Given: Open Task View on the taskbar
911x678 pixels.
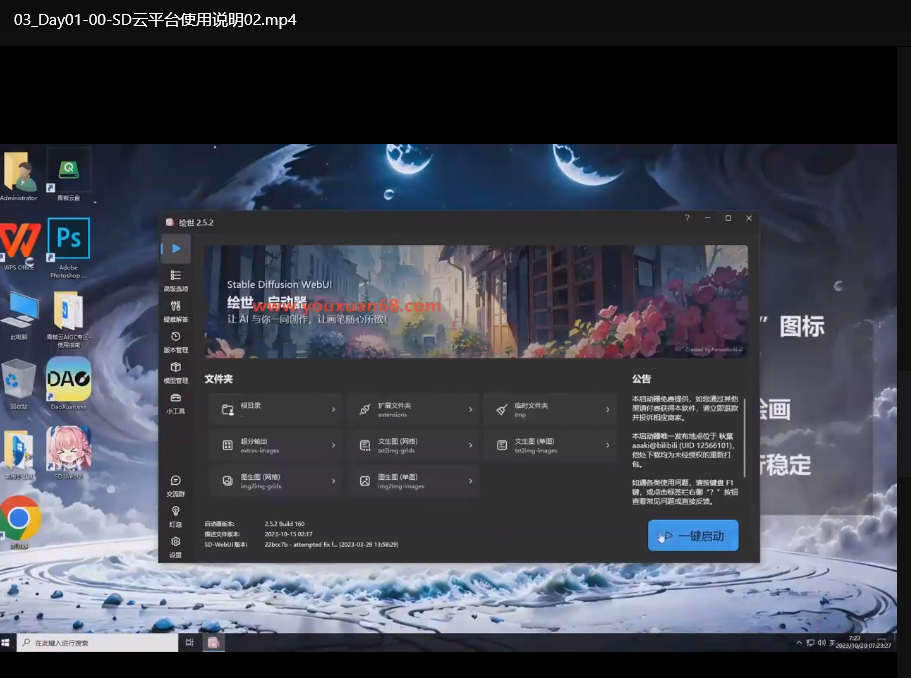Looking at the screenshot, I should (189, 643).
